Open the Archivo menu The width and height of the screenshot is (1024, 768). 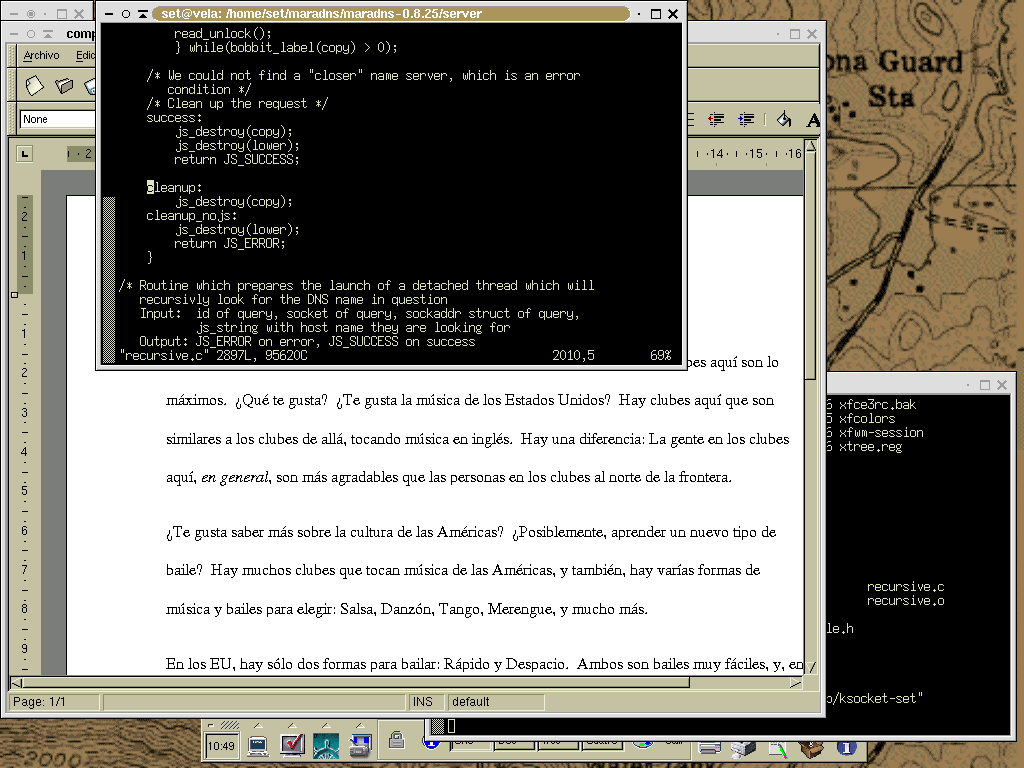[41, 56]
